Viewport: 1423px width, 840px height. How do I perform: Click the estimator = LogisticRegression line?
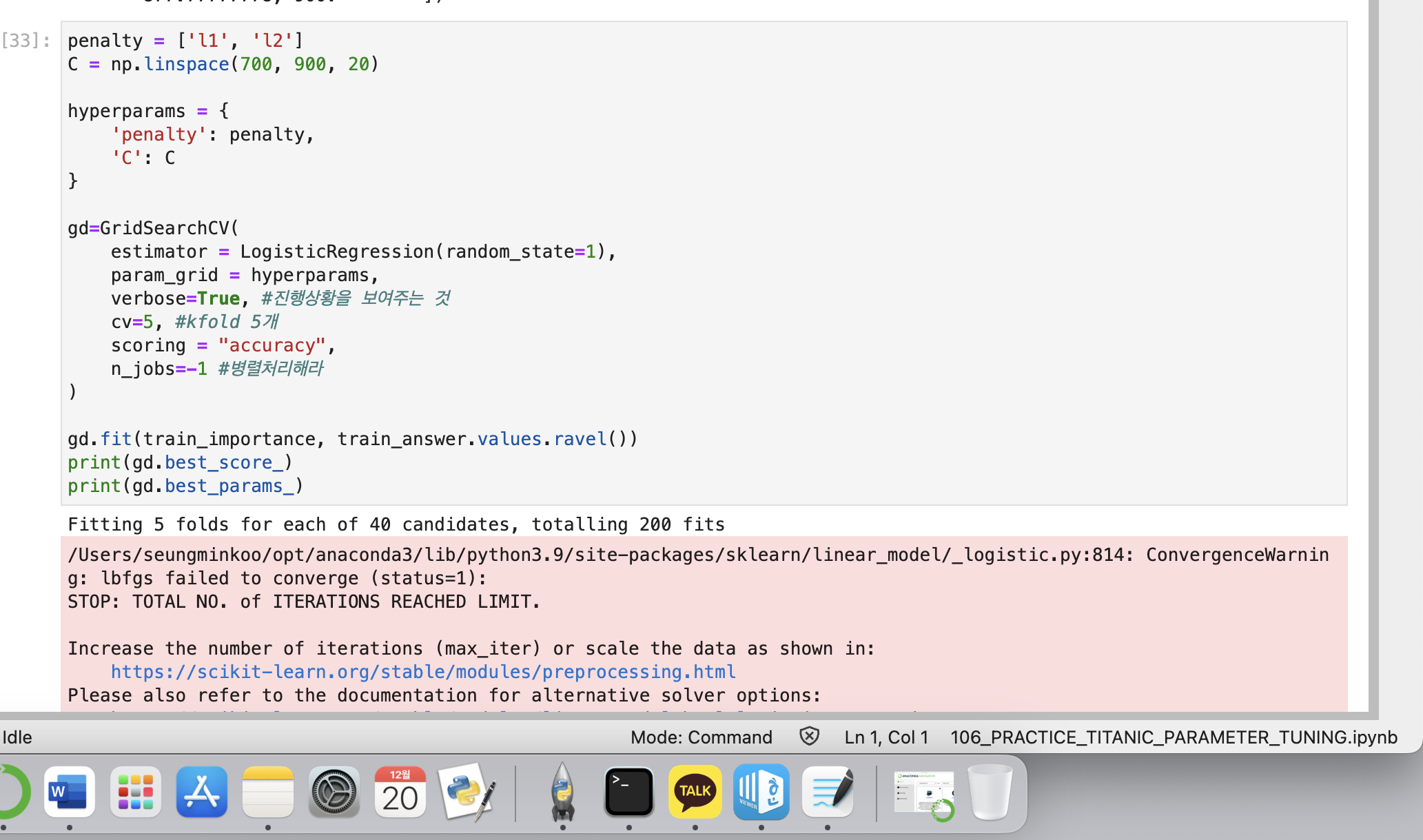363,252
